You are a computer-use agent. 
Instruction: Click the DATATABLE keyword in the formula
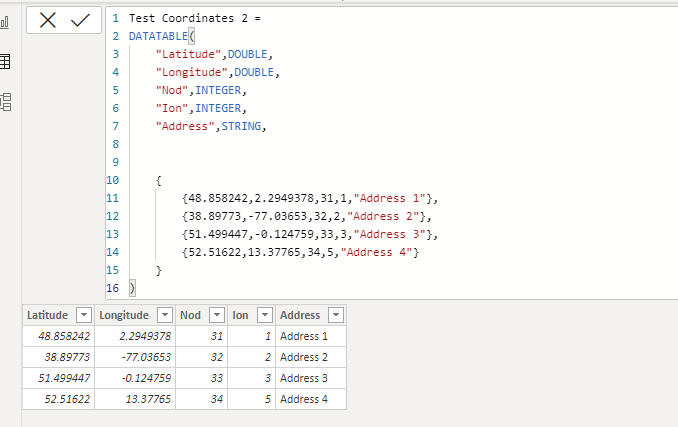(x=158, y=36)
